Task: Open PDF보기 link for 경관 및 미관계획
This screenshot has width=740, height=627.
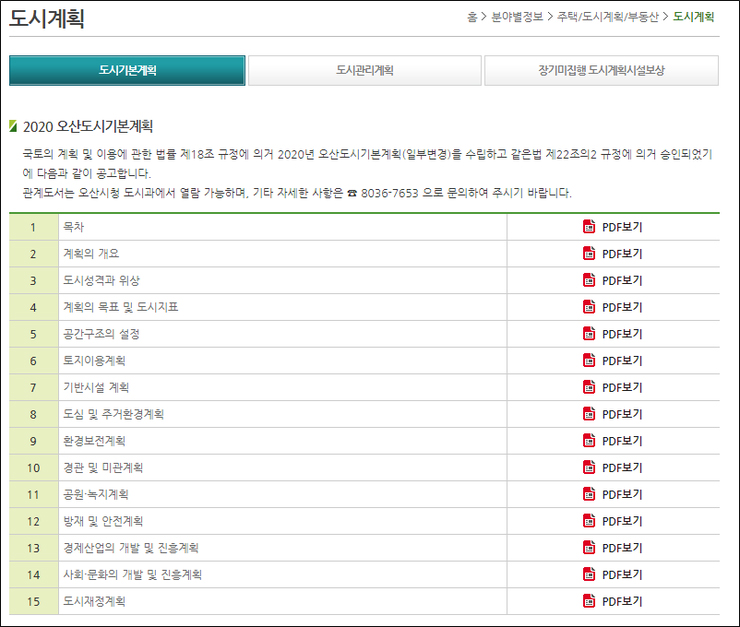Action: (x=621, y=468)
